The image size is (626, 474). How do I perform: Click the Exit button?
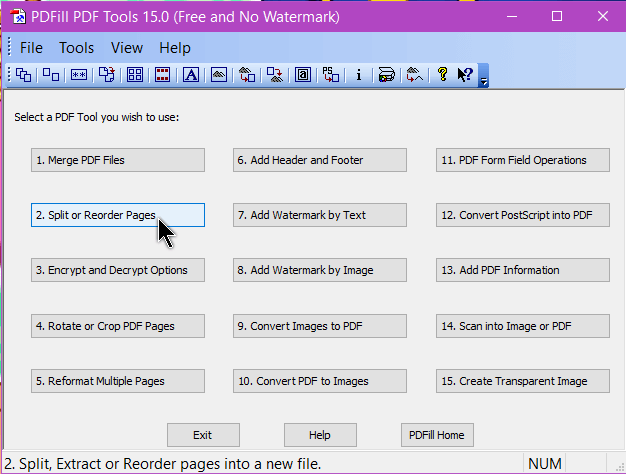[203, 435]
